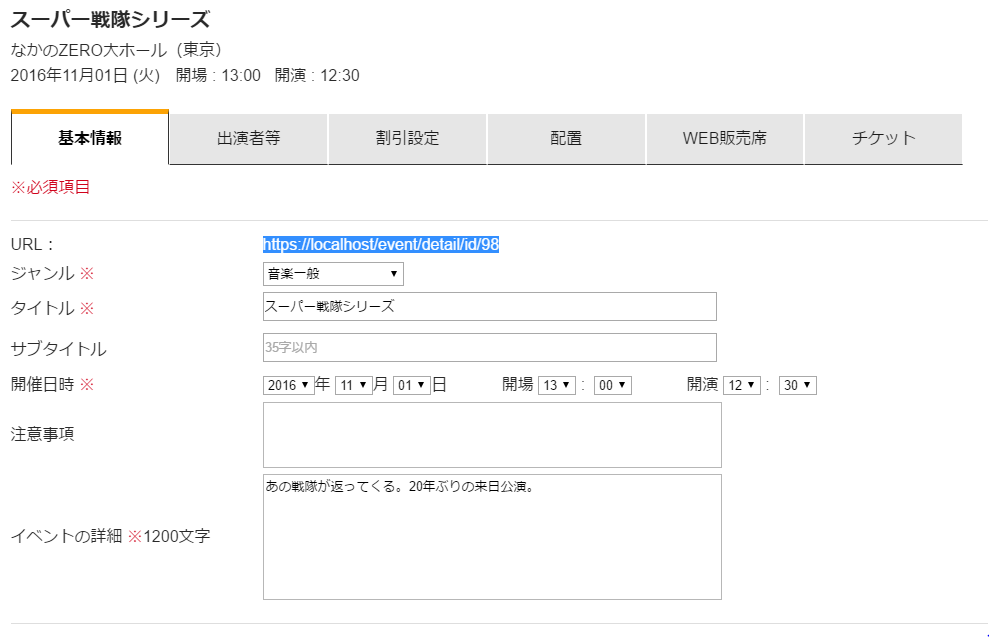Click inside the タイトル field
The image size is (989, 637).
tap(489, 306)
